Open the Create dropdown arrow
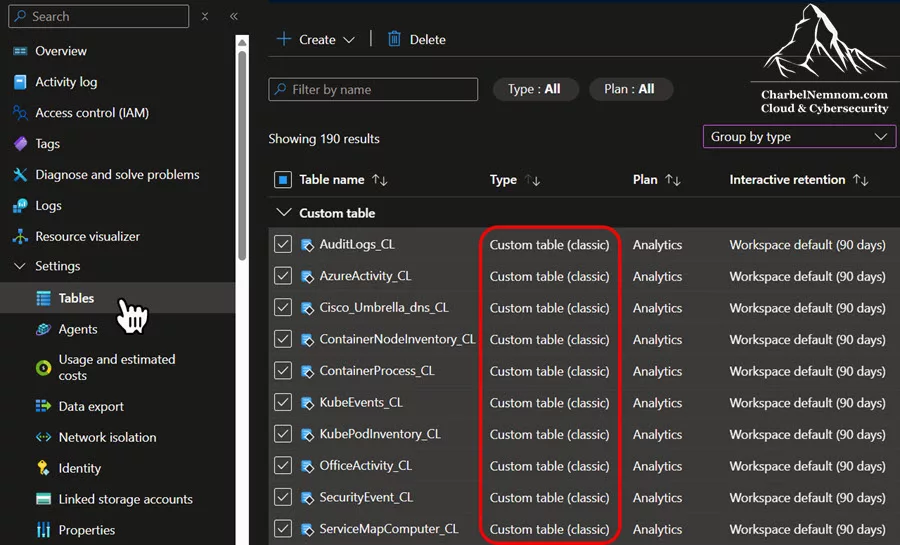 point(349,40)
